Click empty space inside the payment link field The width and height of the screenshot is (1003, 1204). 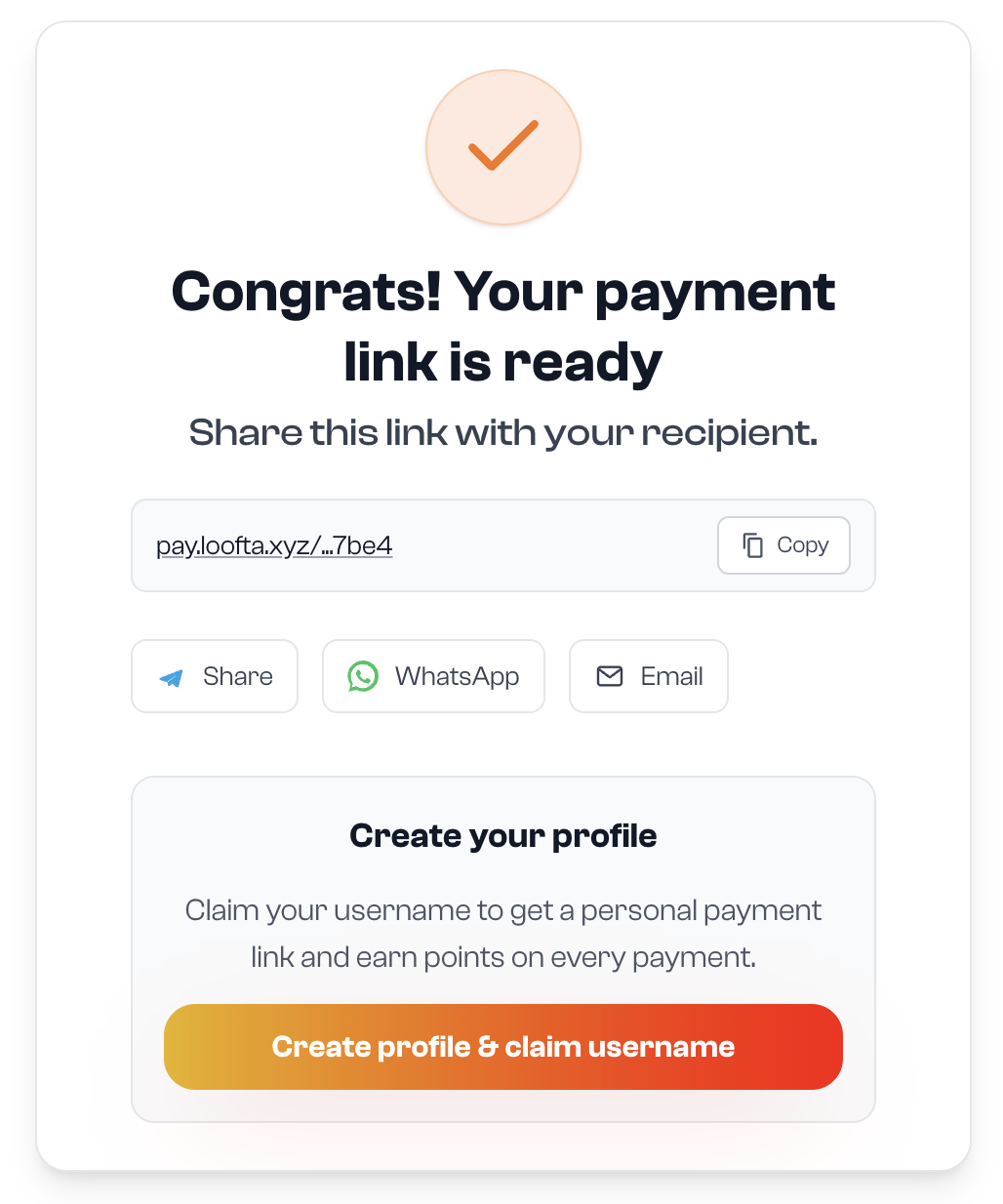point(556,545)
